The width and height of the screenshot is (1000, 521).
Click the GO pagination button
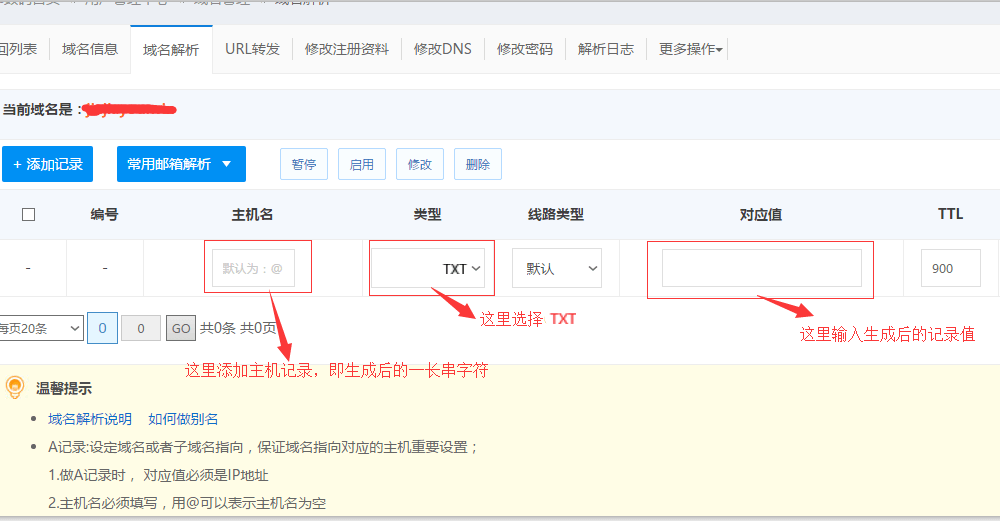pyautogui.click(x=180, y=328)
